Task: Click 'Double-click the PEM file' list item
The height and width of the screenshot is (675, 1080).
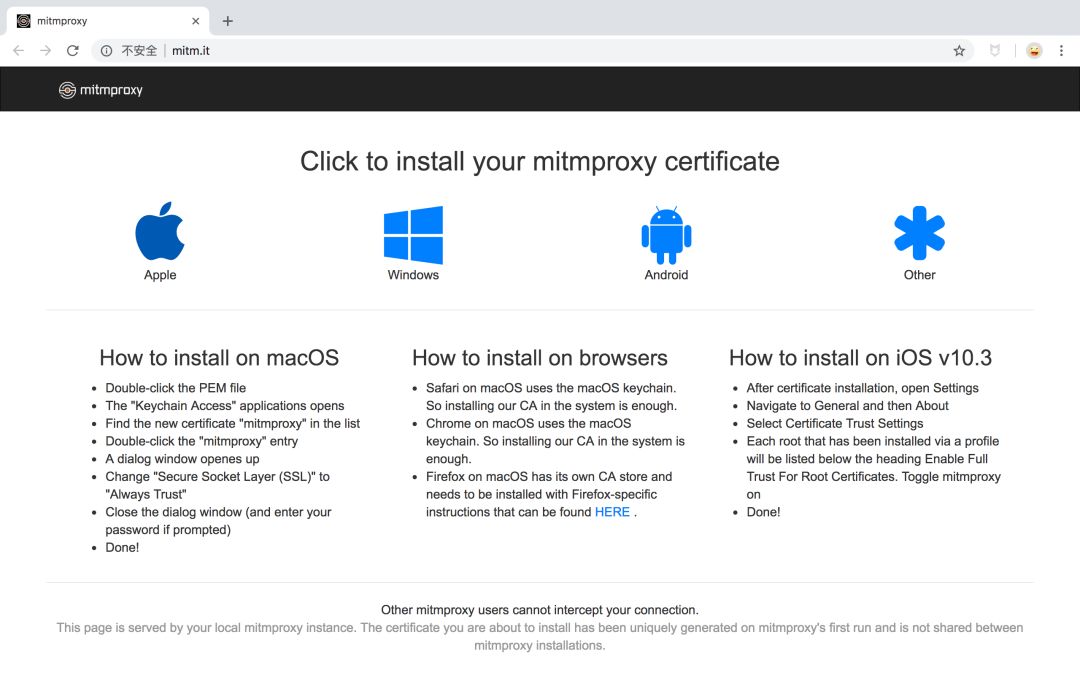Action: (x=176, y=388)
